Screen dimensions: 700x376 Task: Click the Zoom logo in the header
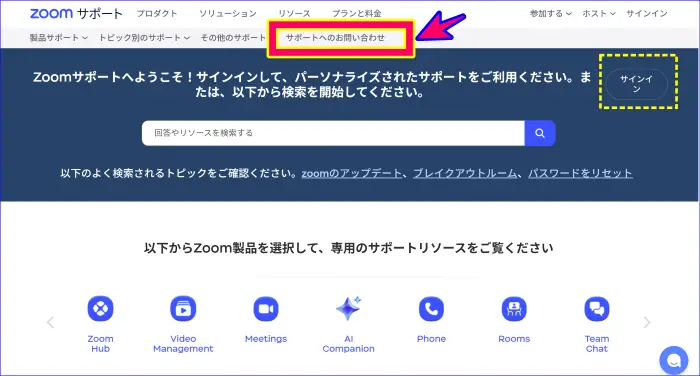(x=51, y=13)
